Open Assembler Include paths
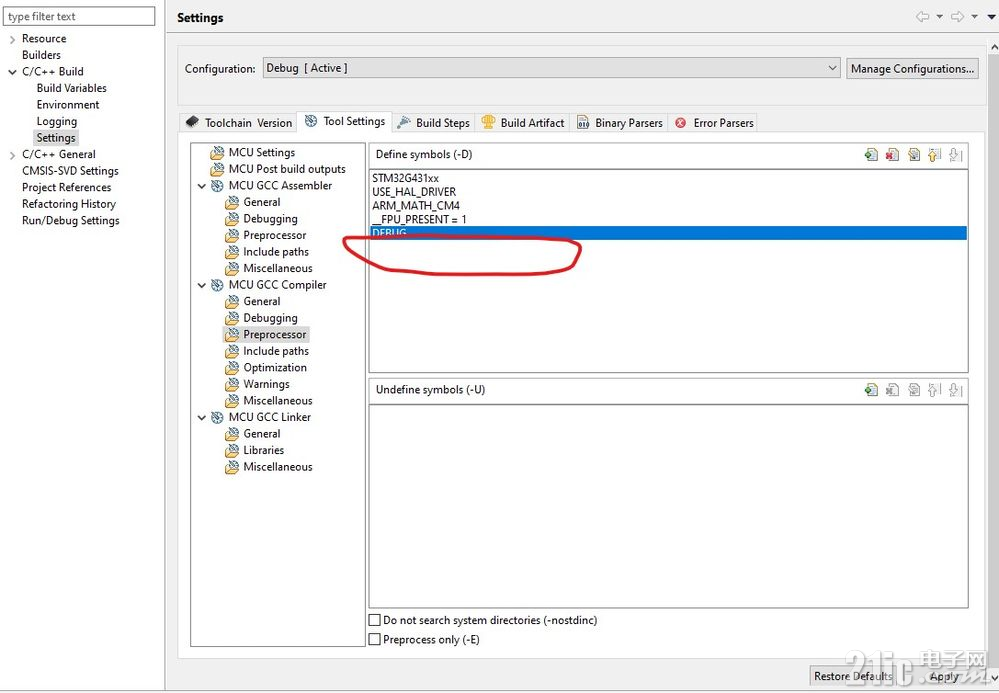The height and width of the screenshot is (693, 999). [276, 252]
